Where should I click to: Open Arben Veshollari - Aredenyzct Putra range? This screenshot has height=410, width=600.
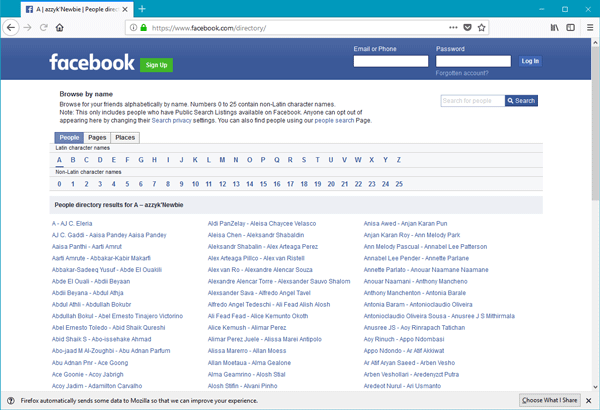[411, 374]
